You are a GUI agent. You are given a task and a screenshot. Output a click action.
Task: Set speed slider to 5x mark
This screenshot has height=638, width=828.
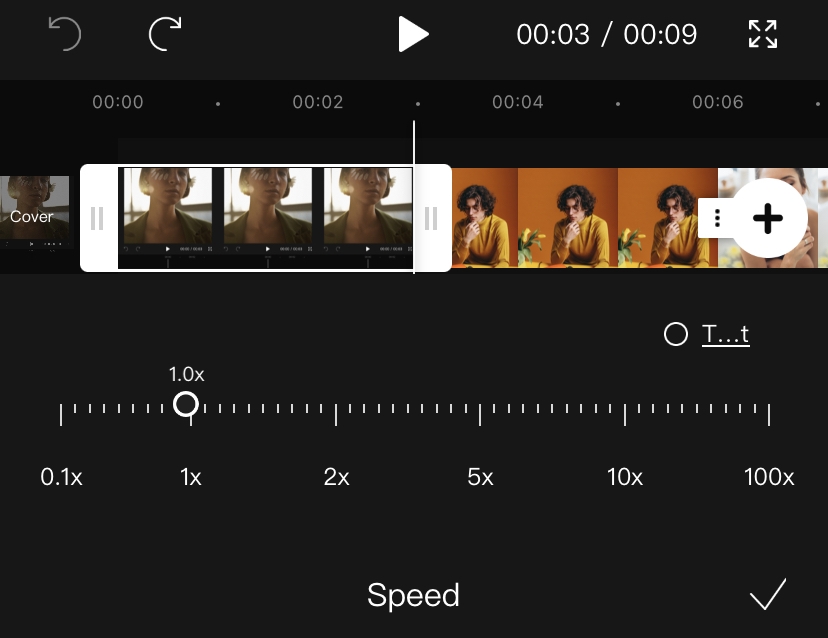click(480, 415)
